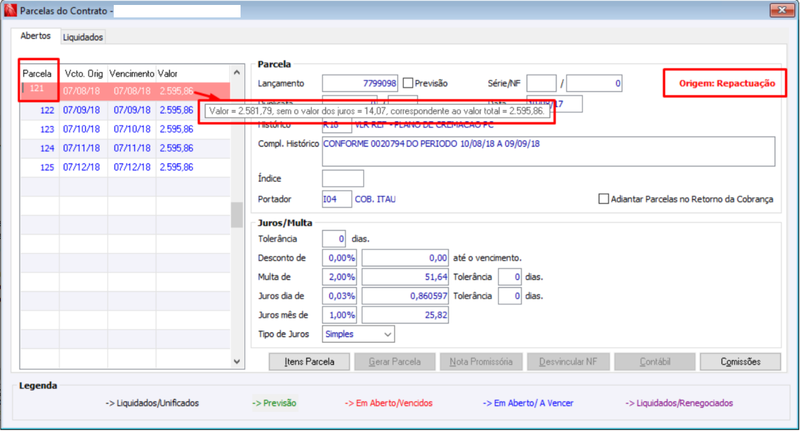Click the Liquidados/Unificados legend entry

[x=152, y=403]
